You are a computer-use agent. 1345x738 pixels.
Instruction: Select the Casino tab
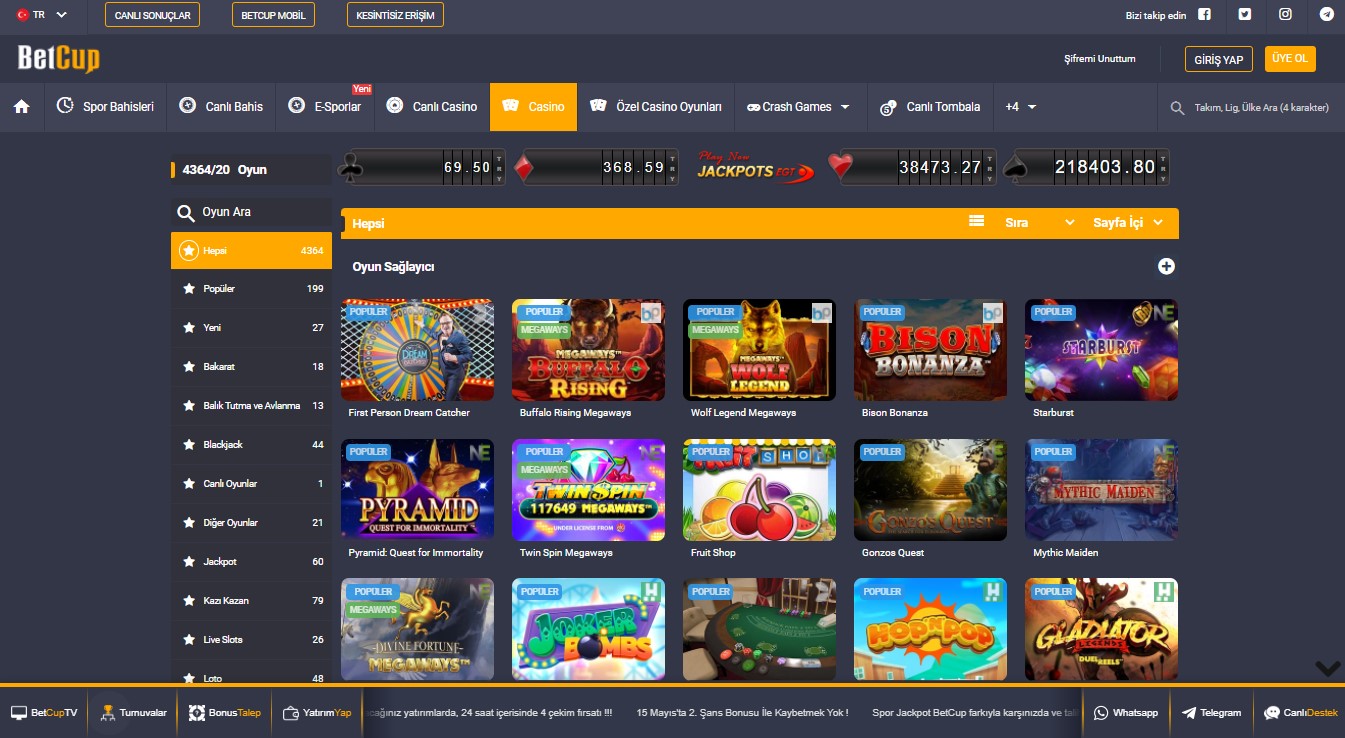click(533, 107)
